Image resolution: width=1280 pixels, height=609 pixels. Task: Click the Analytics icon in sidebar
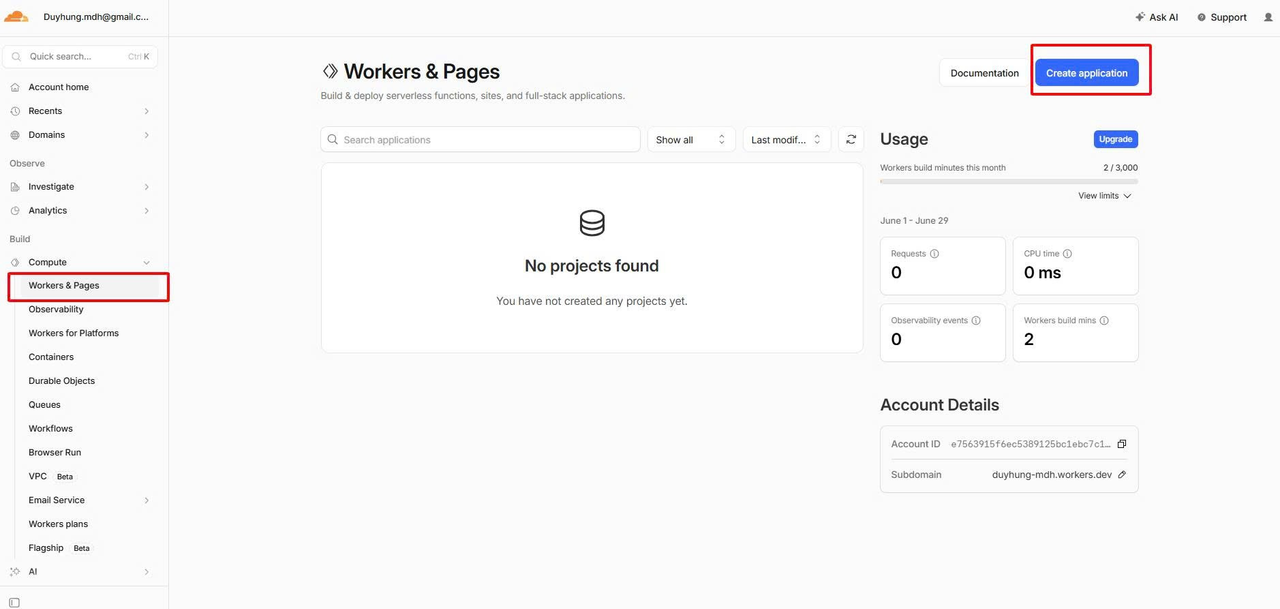[x=15, y=211]
